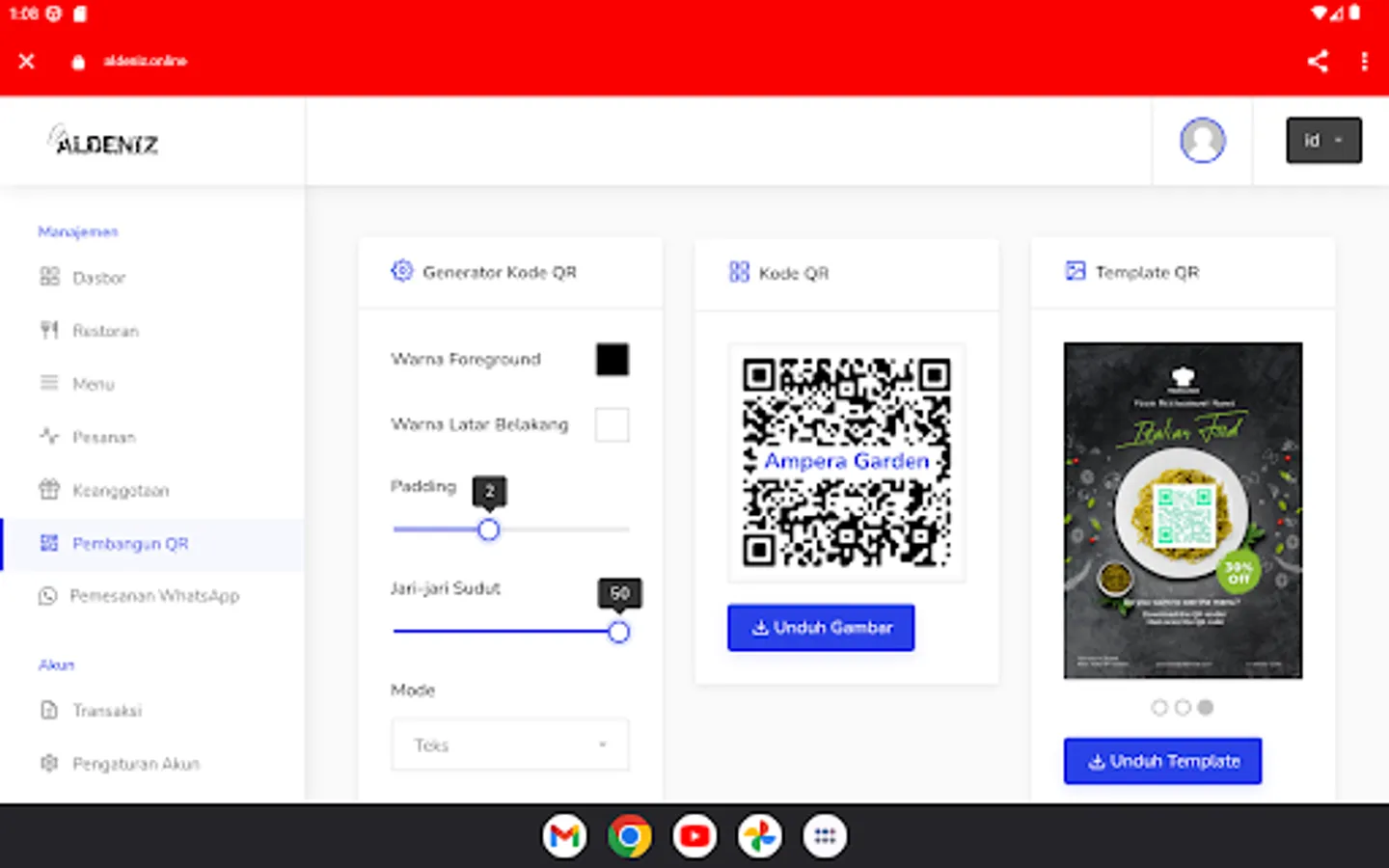Click the Warna Latar Belakang label
1389x868 pixels.
tap(479, 424)
